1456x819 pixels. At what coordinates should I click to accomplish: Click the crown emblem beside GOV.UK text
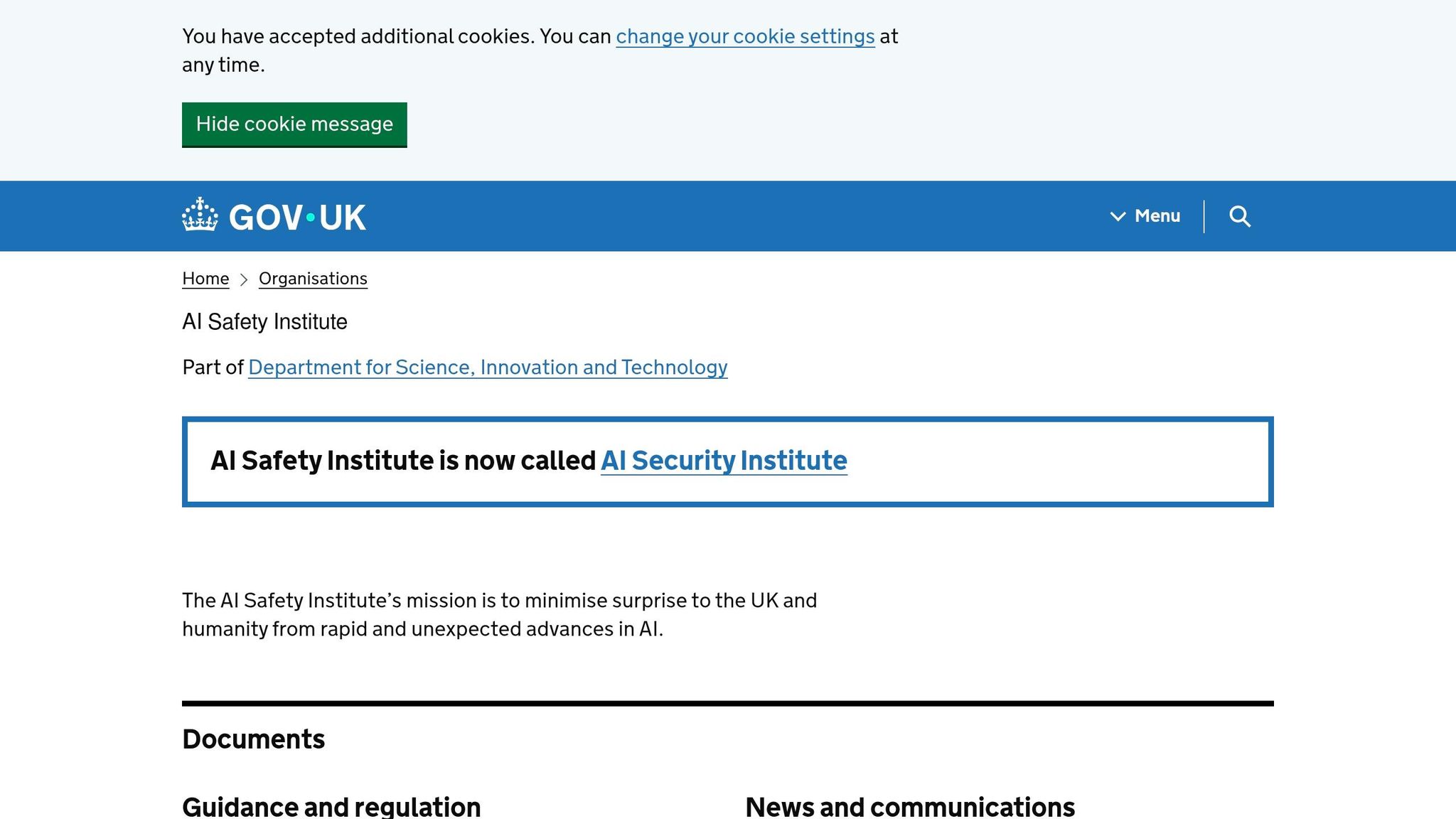pos(201,215)
